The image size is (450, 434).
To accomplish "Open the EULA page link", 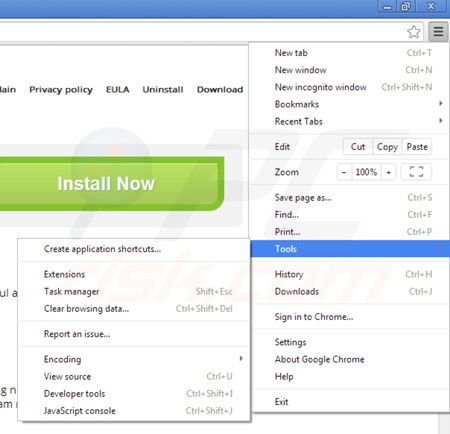I will click(x=118, y=90).
